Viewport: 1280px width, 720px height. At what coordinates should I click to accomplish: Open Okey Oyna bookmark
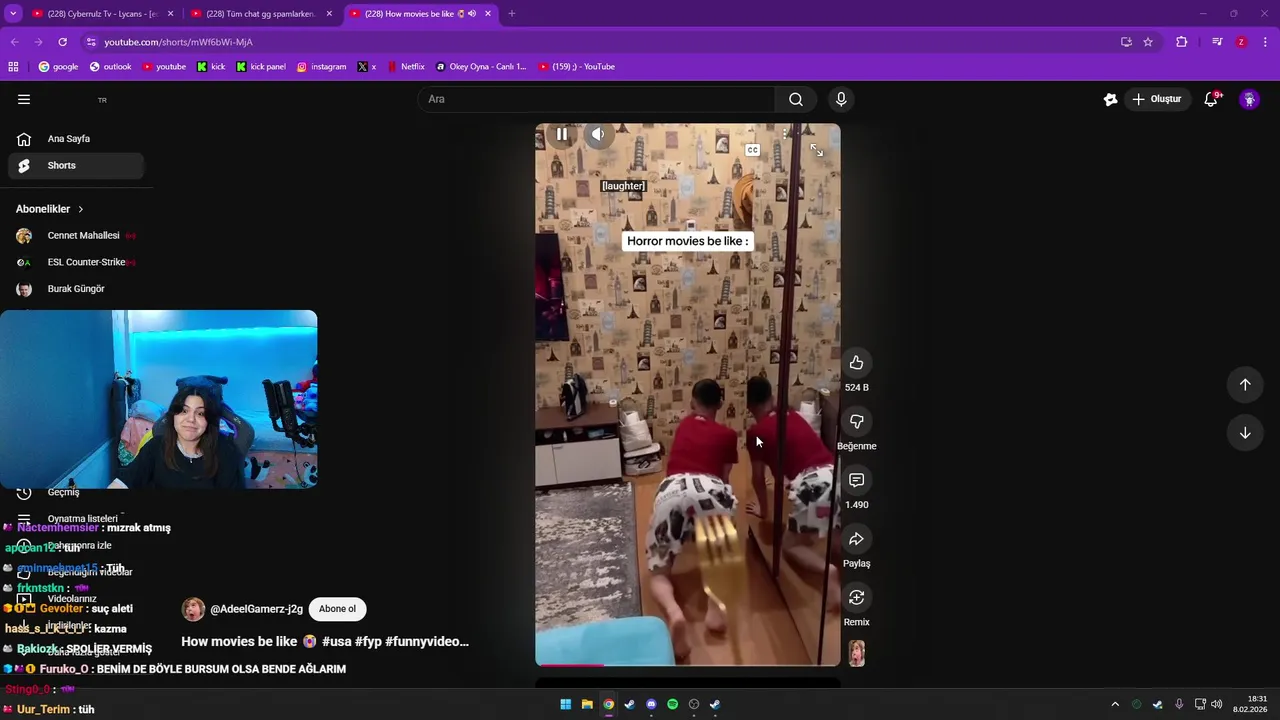[481, 67]
